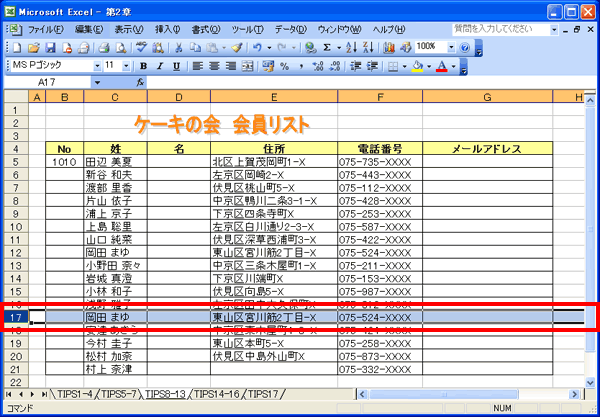Screen dimensions: 600x417
Task: Paste from the clipboard
Action: pos(211,47)
